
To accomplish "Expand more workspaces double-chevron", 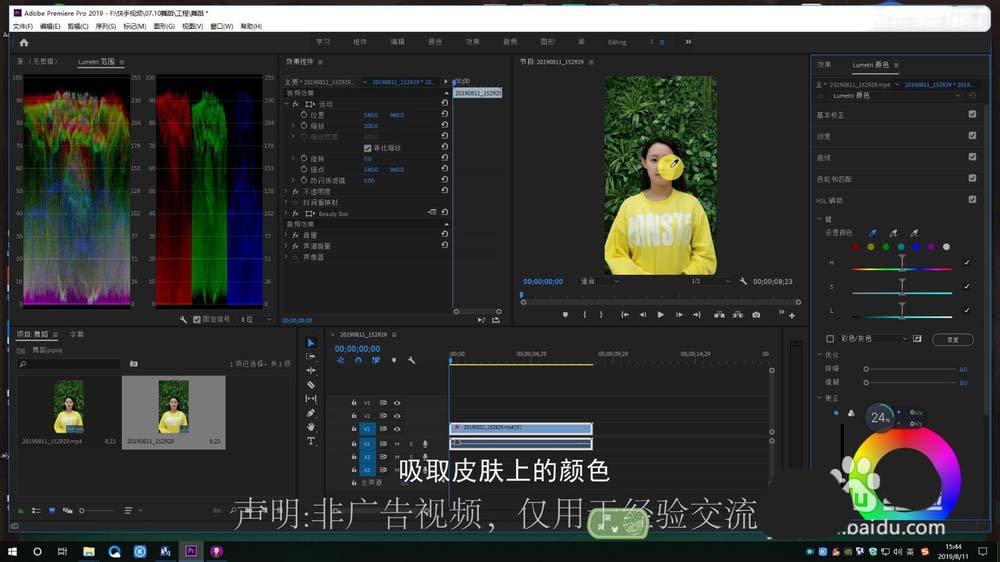I will (688, 42).
